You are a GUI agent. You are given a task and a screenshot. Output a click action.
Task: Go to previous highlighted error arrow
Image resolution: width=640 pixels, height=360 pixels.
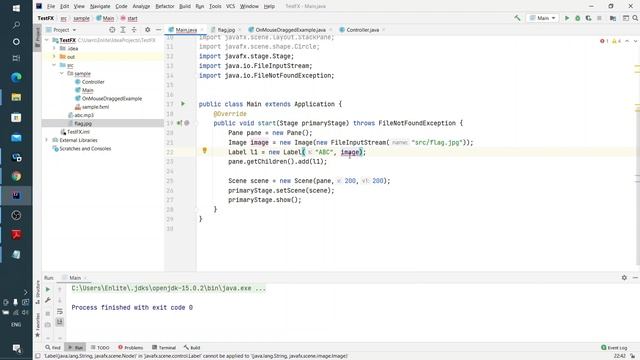click(x=627, y=41)
